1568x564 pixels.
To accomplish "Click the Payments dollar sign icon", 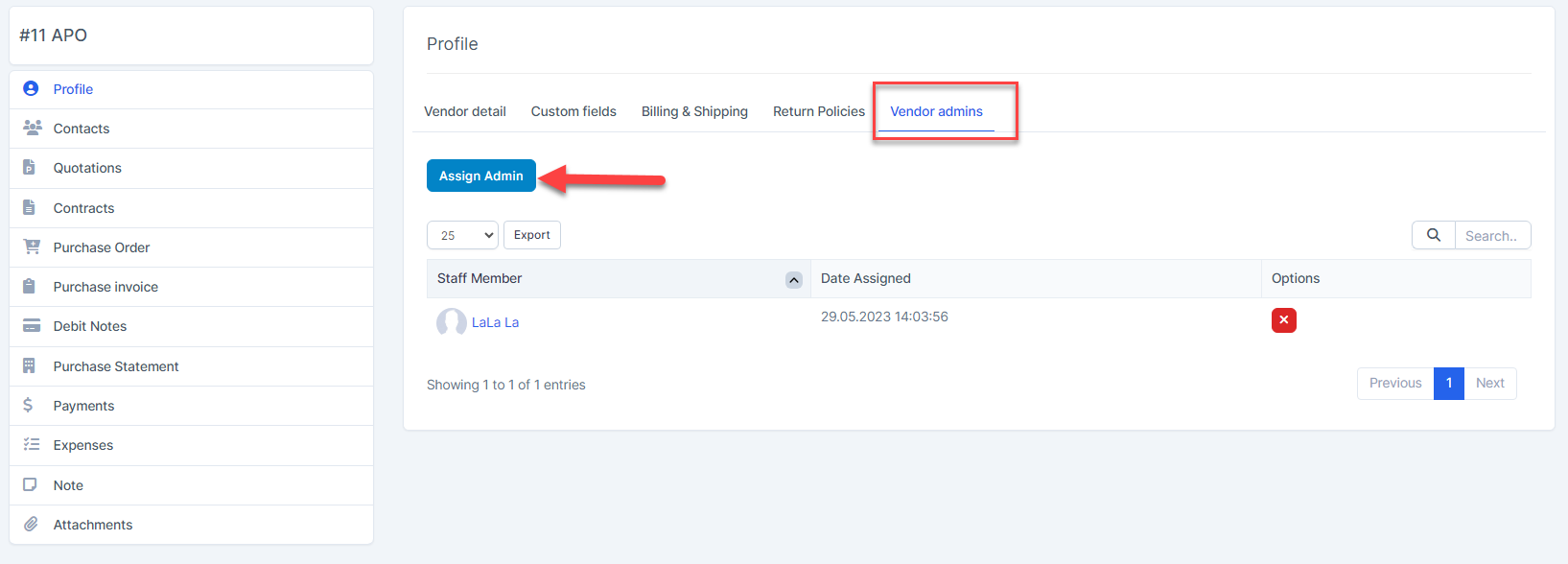I will (x=29, y=405).
